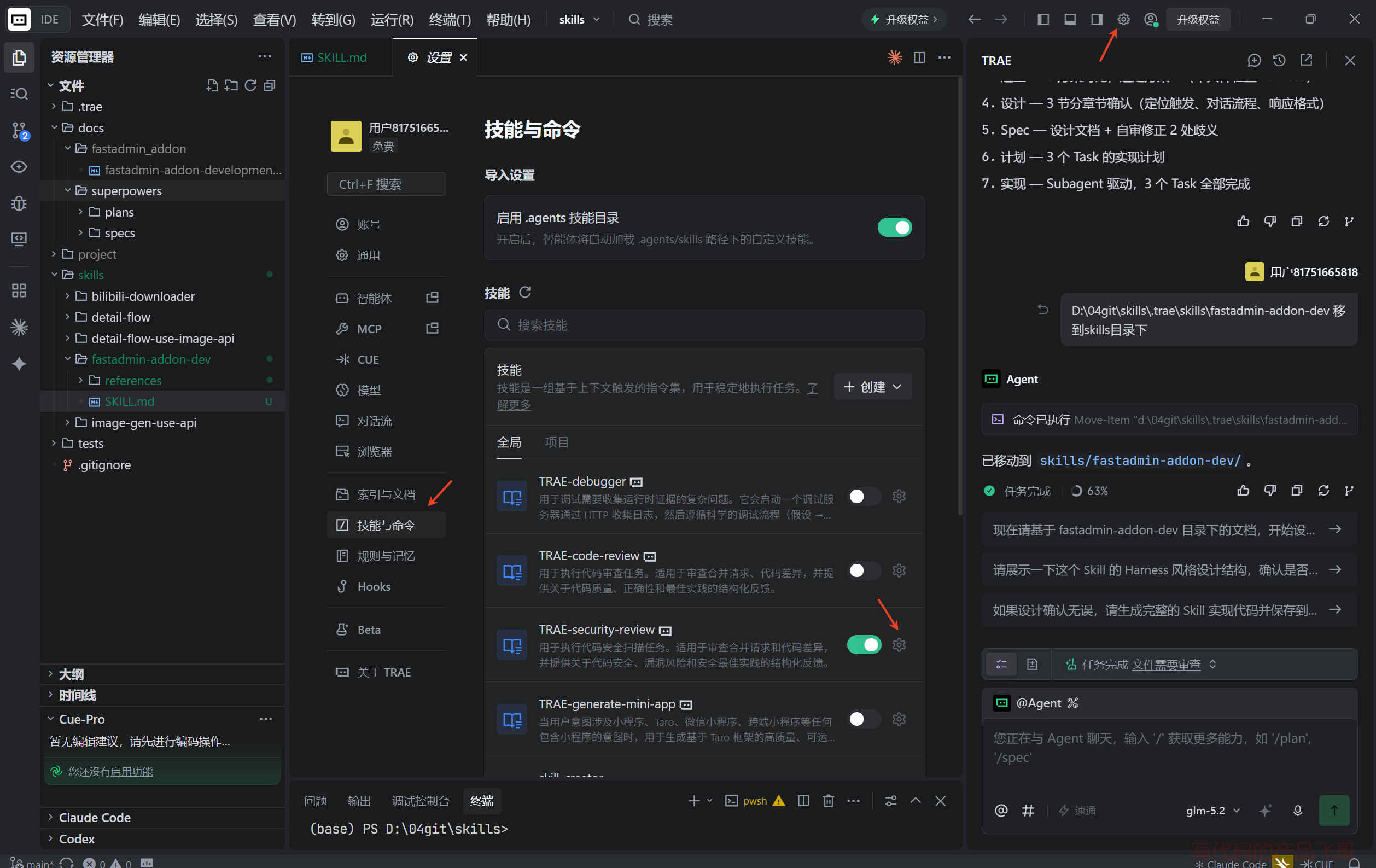Open the 创建 dropdown button
The height and width of the screenshot is (868, 1376).
[872, 387]
